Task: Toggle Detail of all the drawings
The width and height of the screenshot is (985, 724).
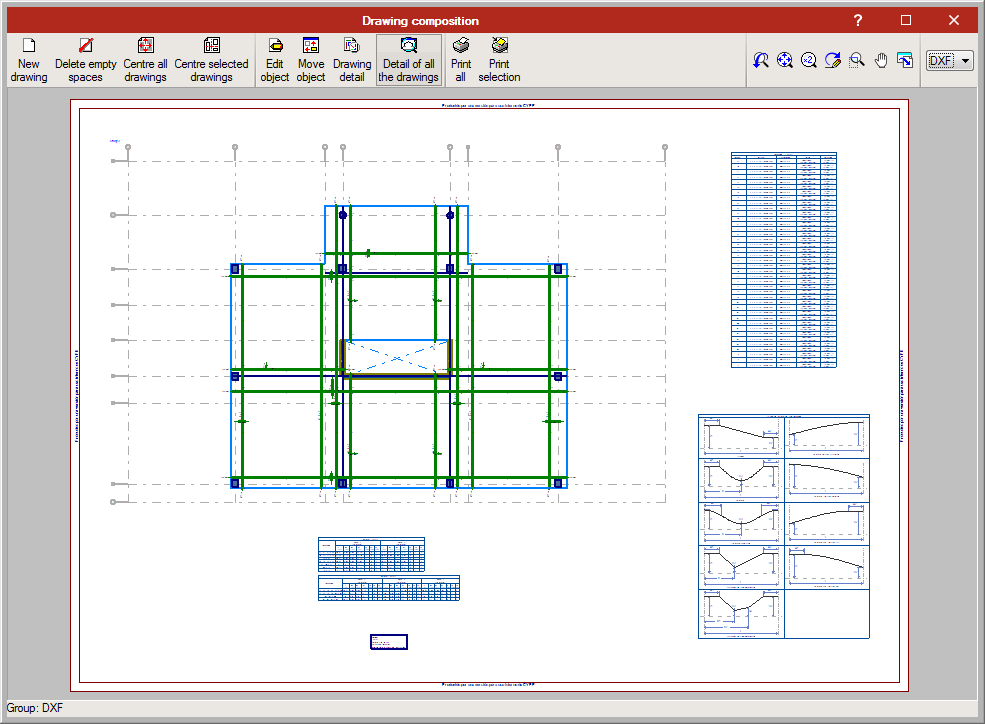Action: pyautogui.click(x=408, y=60)
